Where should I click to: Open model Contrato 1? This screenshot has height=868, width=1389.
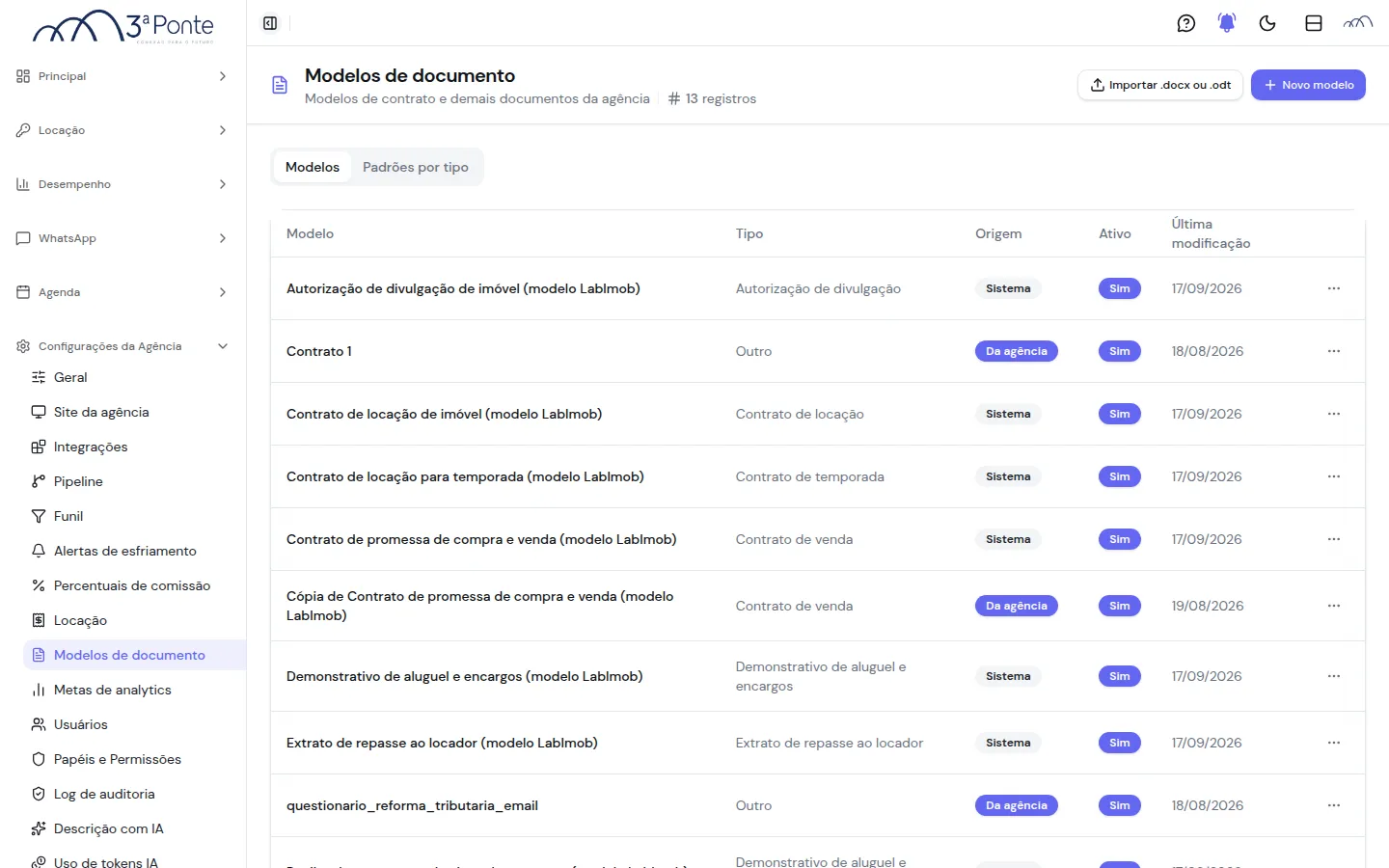click(x=319, y=351)
